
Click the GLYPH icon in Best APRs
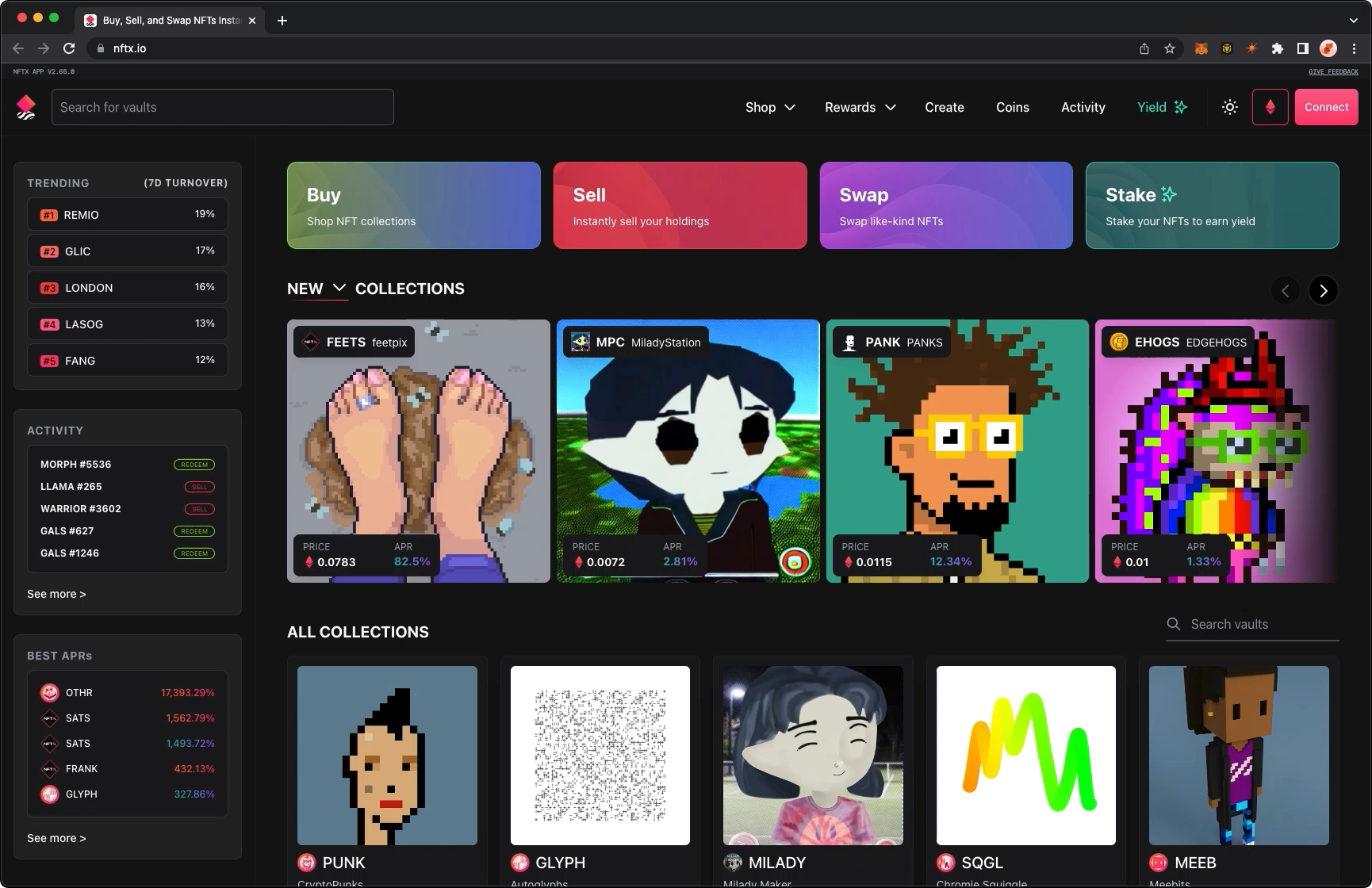coord(50,794)
